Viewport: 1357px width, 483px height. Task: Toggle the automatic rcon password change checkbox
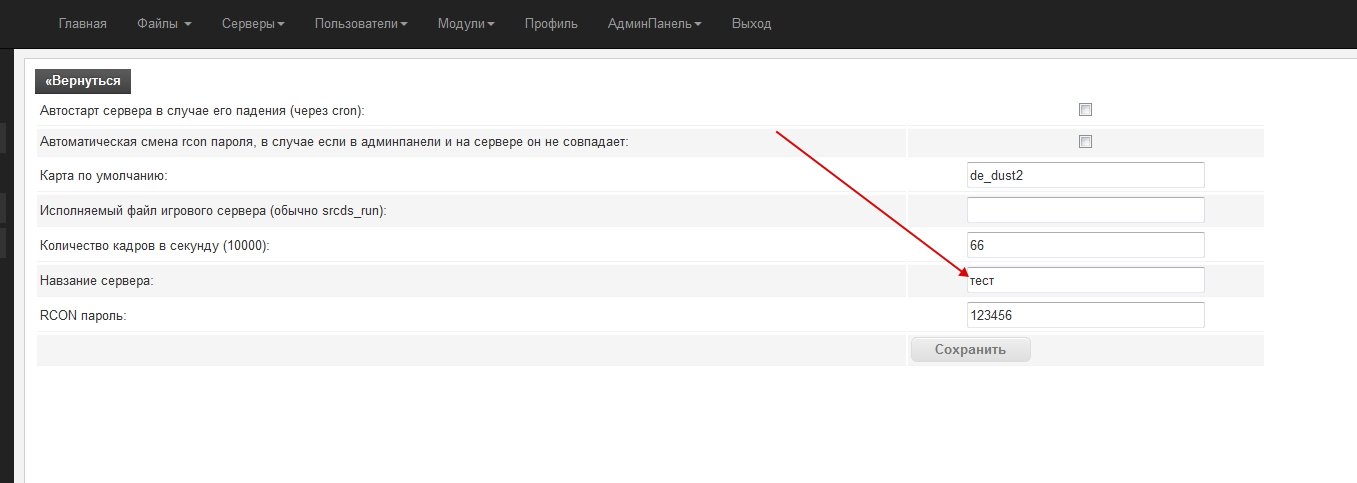pyautogui.click(x=1085, y=142)
